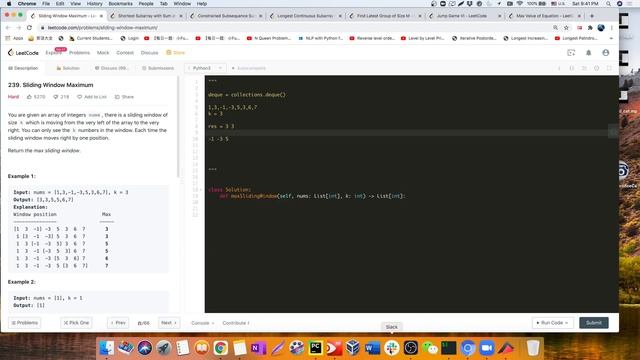Launch PyCharm from the Dock

[x=315, y=348]
